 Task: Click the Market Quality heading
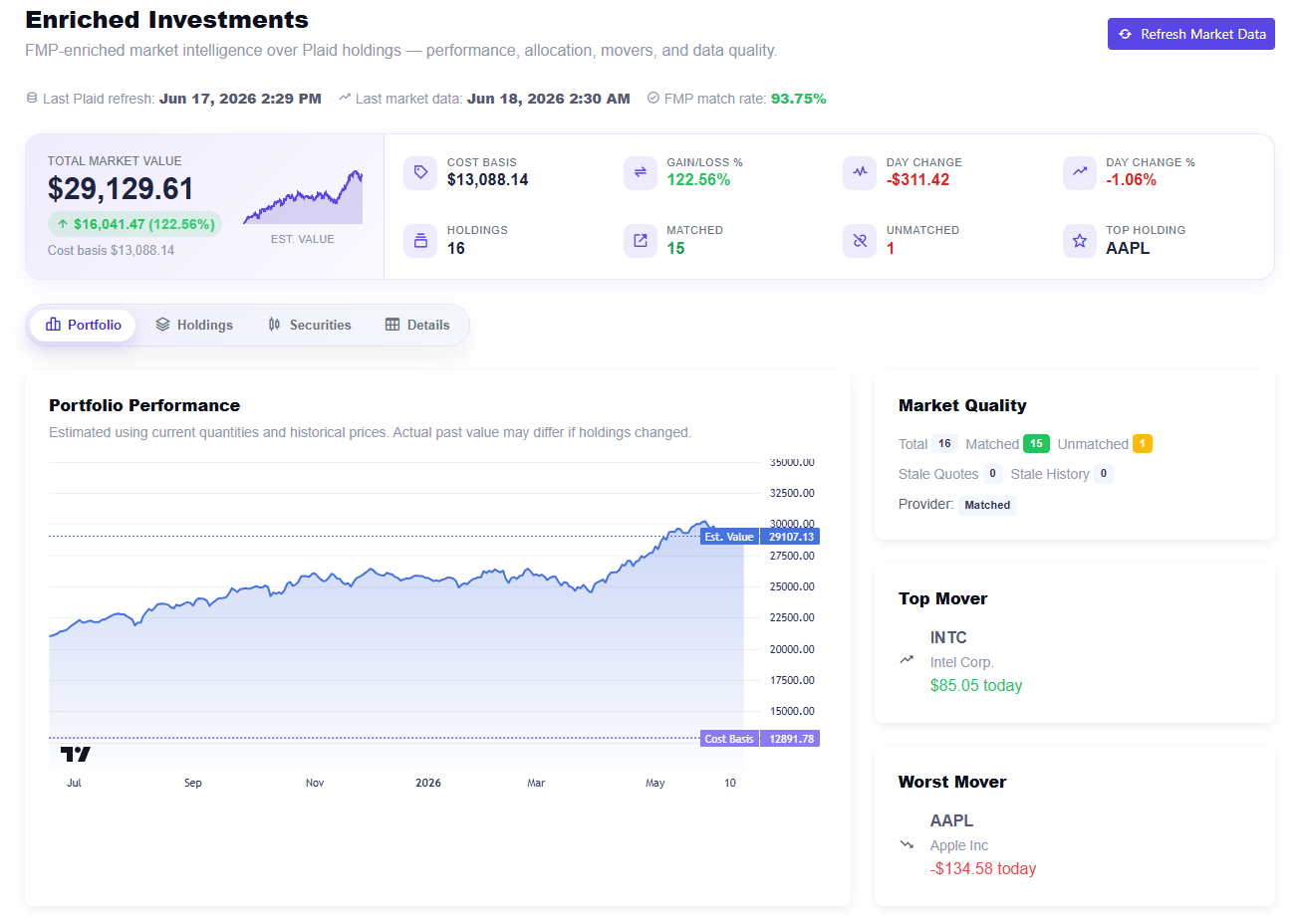tap(962, 405)
